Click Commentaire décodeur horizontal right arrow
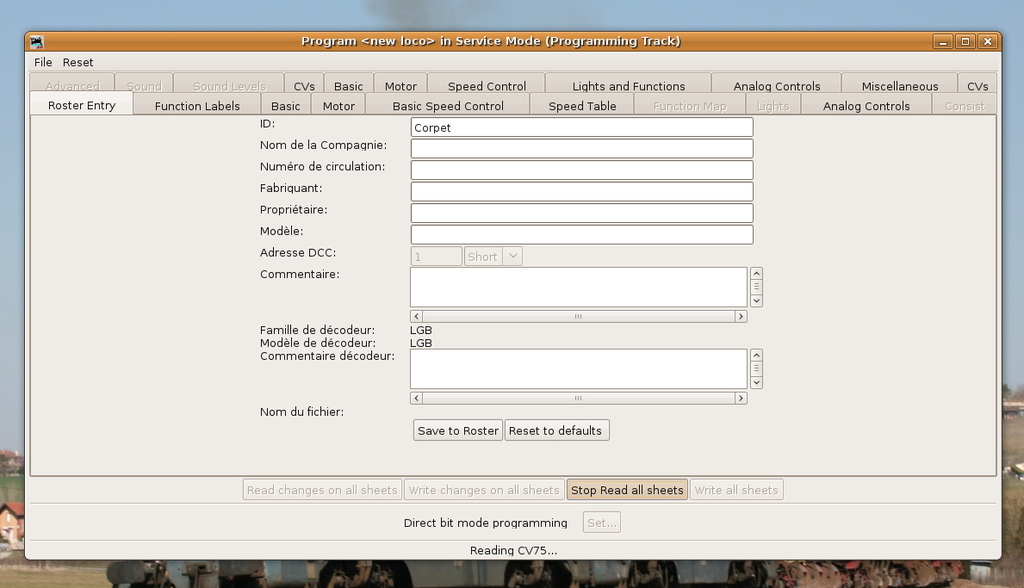The width and height of the screenshot is (1024, 588). [x=741, y=398]
